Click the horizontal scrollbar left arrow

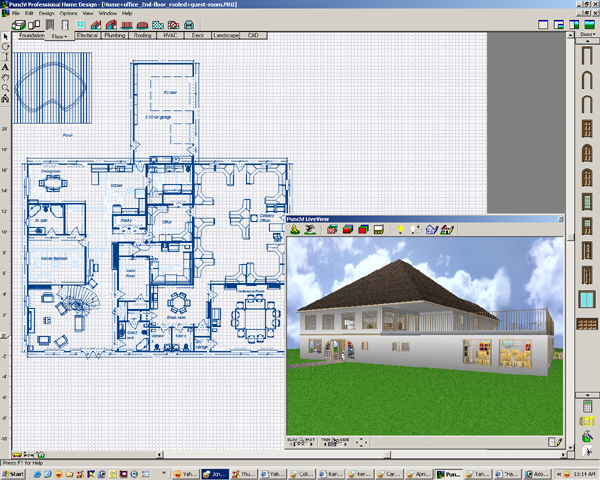pos(160,455)
